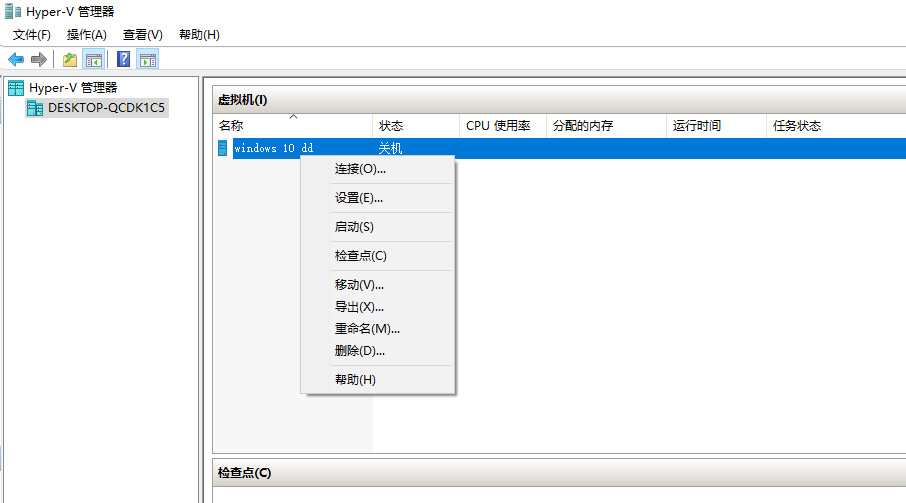Image resolution: width=906 pixels, height=503 pixels.
Task: Sort by the 分配的内存 column header
Action: tap(606, 125)
